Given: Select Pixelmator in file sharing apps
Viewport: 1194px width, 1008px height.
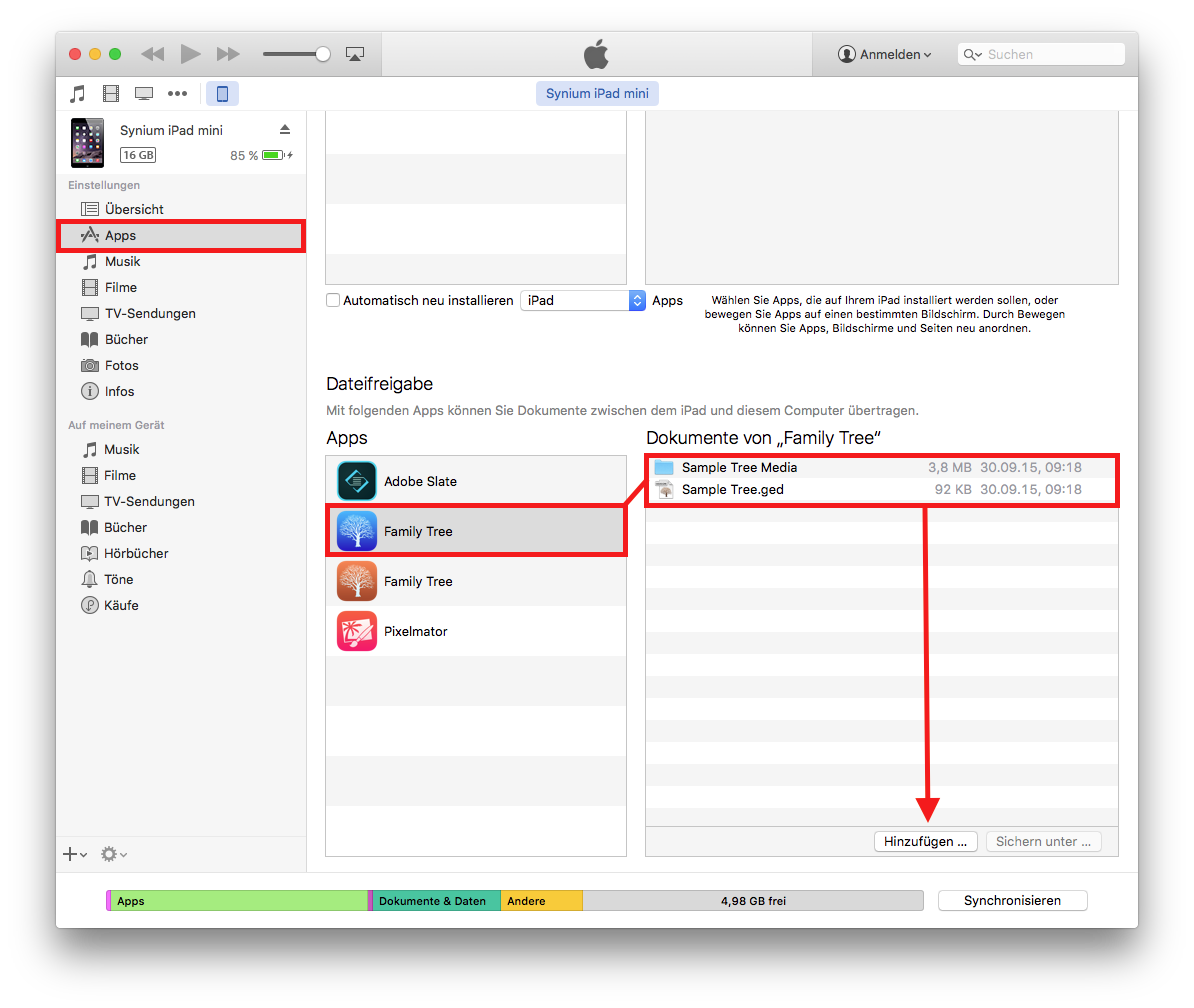Looking at the screenshot, I should click(x=476, y=631).
